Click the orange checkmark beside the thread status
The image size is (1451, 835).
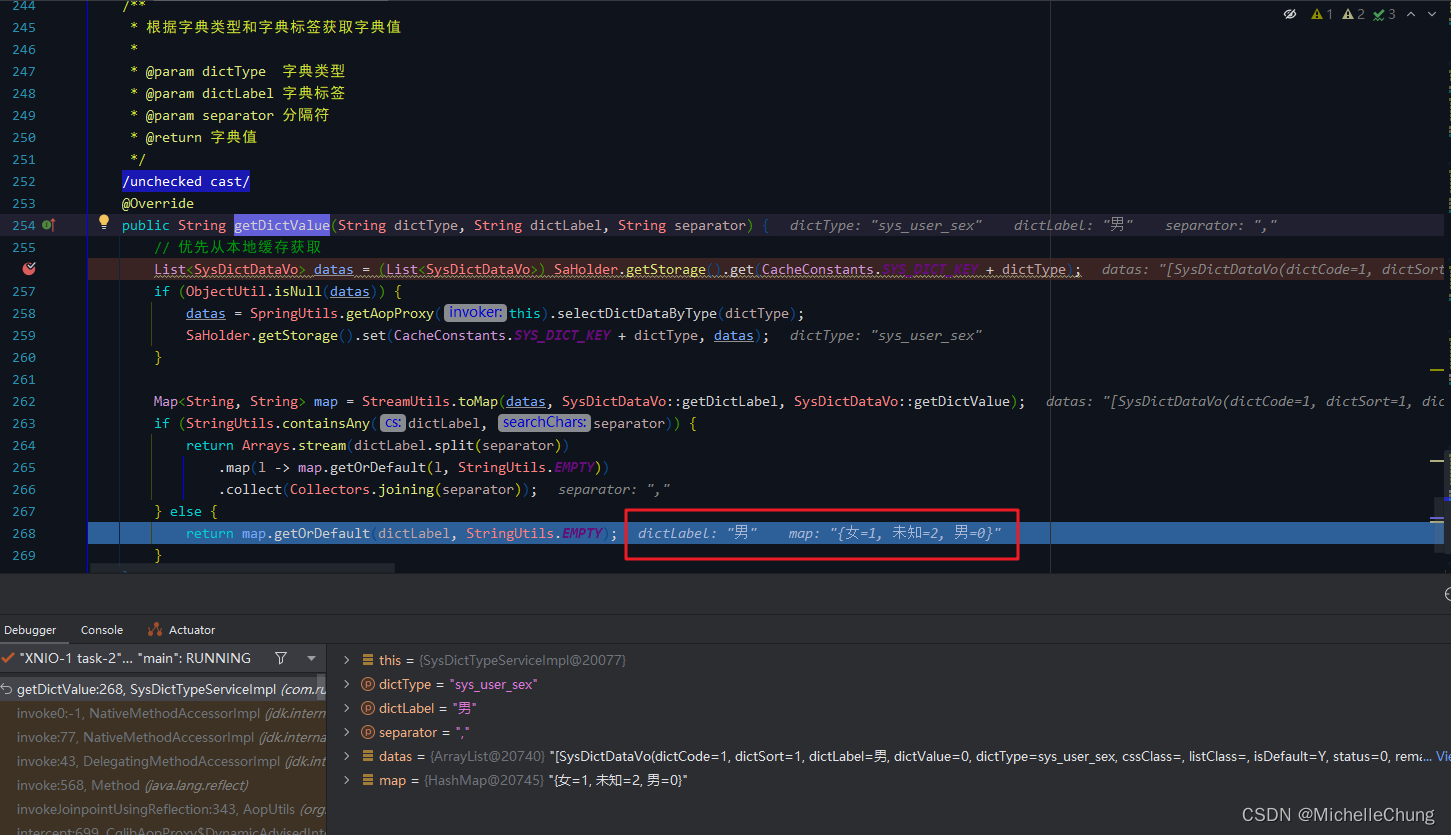8,659
